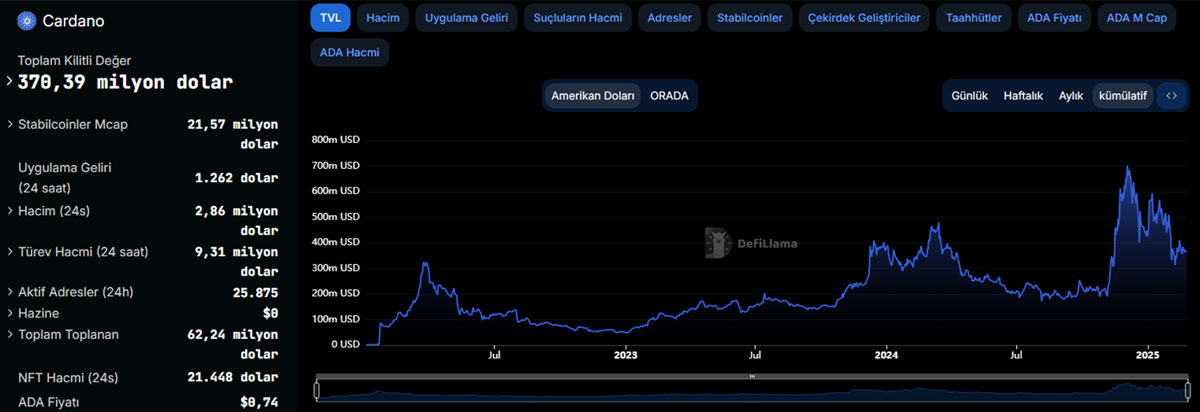This screenshot has height=412, width=1200.
Task: Select the Haftalık interval
Action: tap(1023, 96)
